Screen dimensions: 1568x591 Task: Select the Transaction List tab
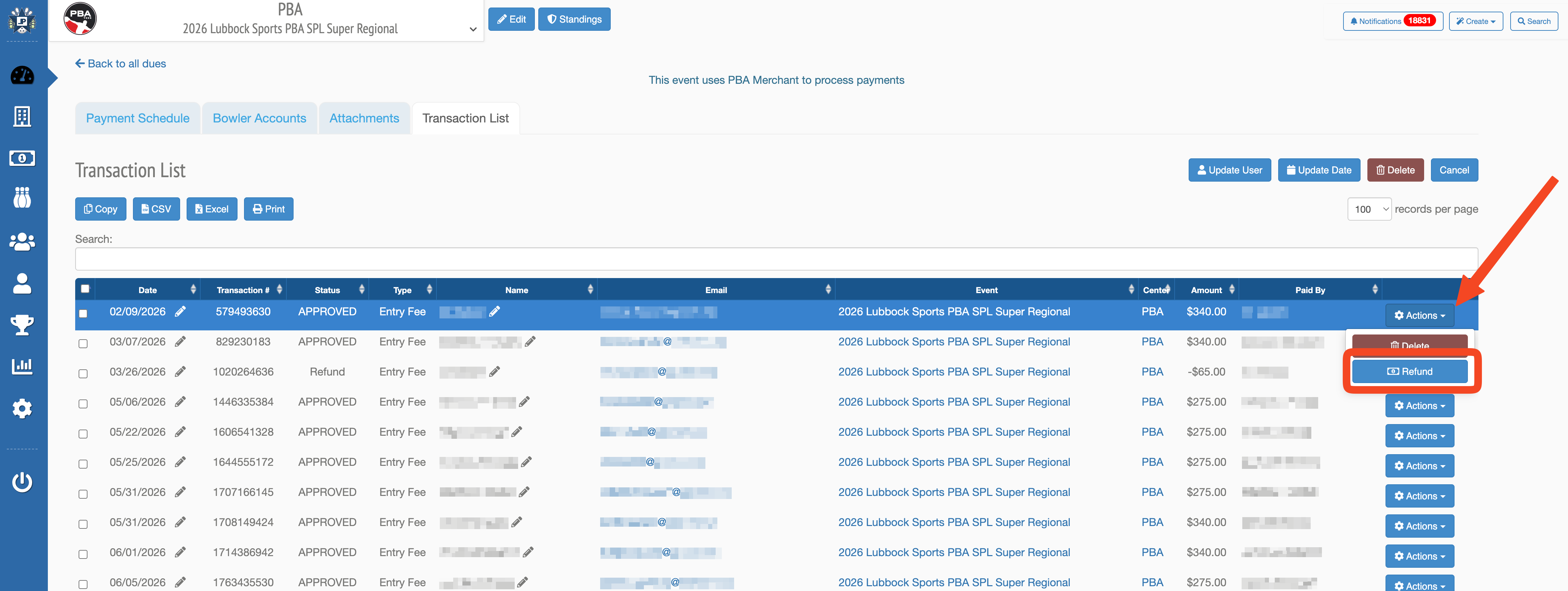pyautogui.click(x=466, y=118)
